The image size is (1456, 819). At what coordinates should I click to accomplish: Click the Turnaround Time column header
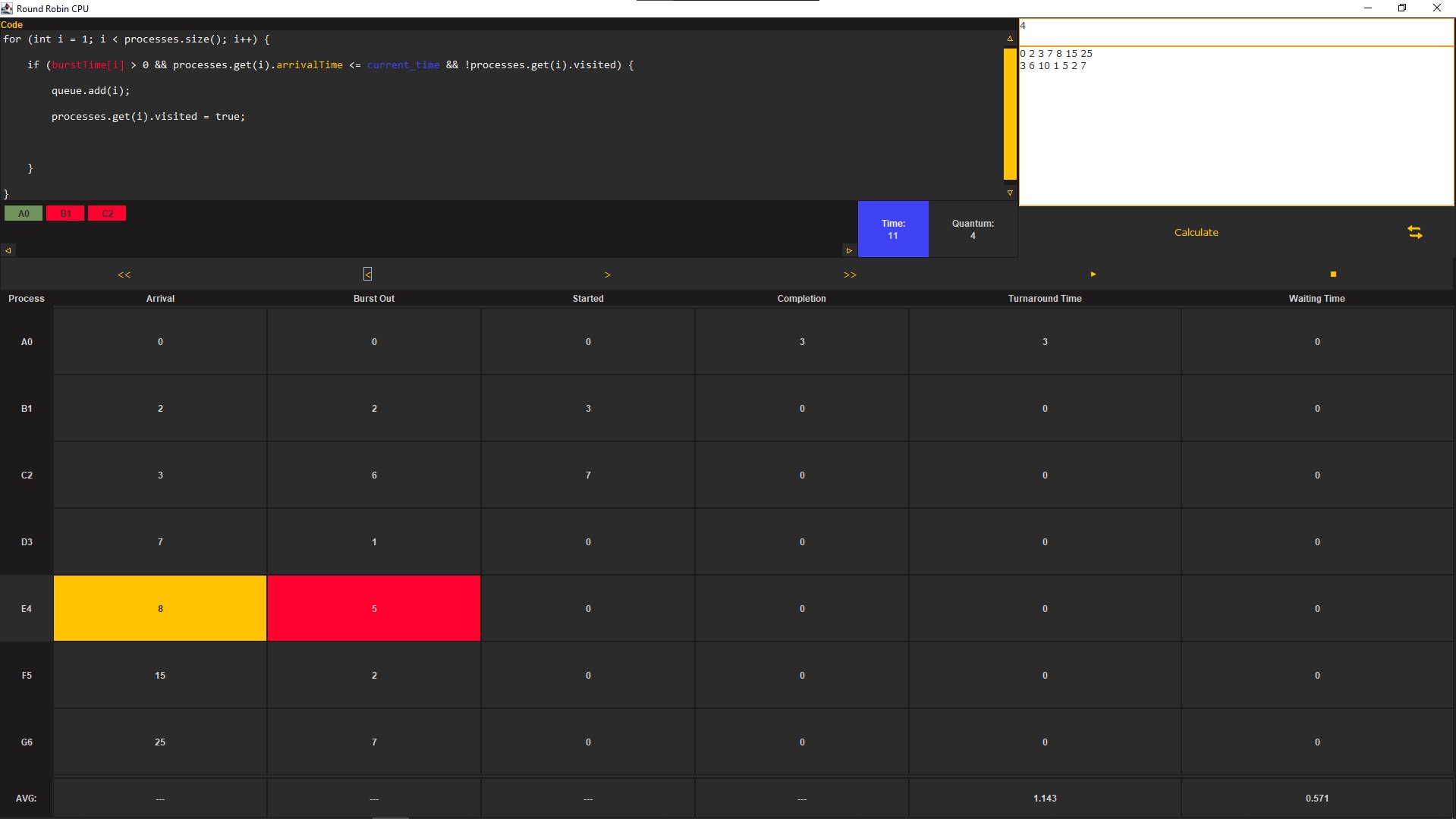point(1045,299)
